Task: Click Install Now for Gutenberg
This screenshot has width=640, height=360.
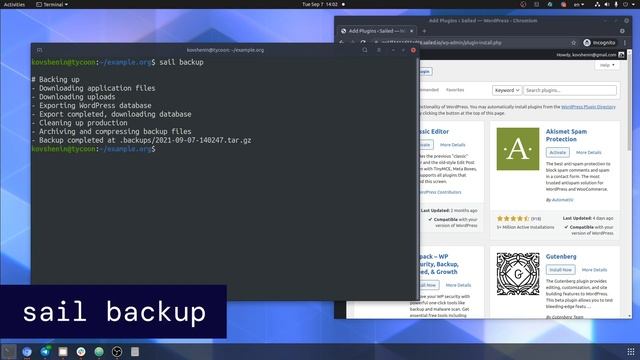Action: tap(560, 270)
